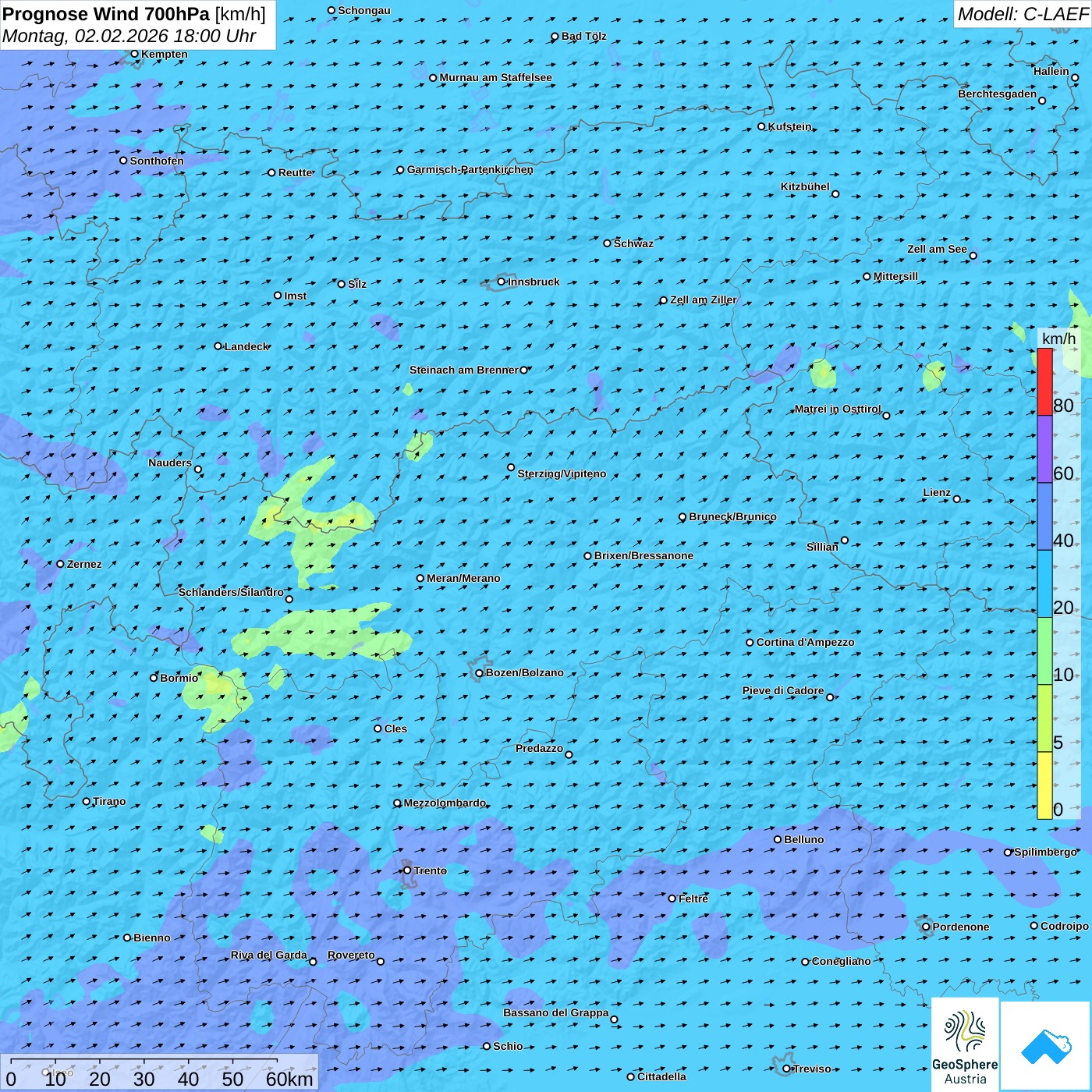This screenshot has height=1092, width=1092.
Task: Click the Prognose Wind 700hPa title
Action: [x=134, y=14]
